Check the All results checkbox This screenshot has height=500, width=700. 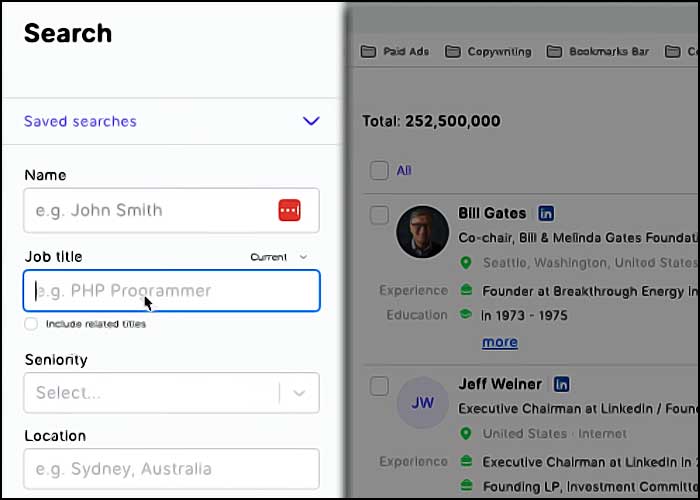point(379,171)
